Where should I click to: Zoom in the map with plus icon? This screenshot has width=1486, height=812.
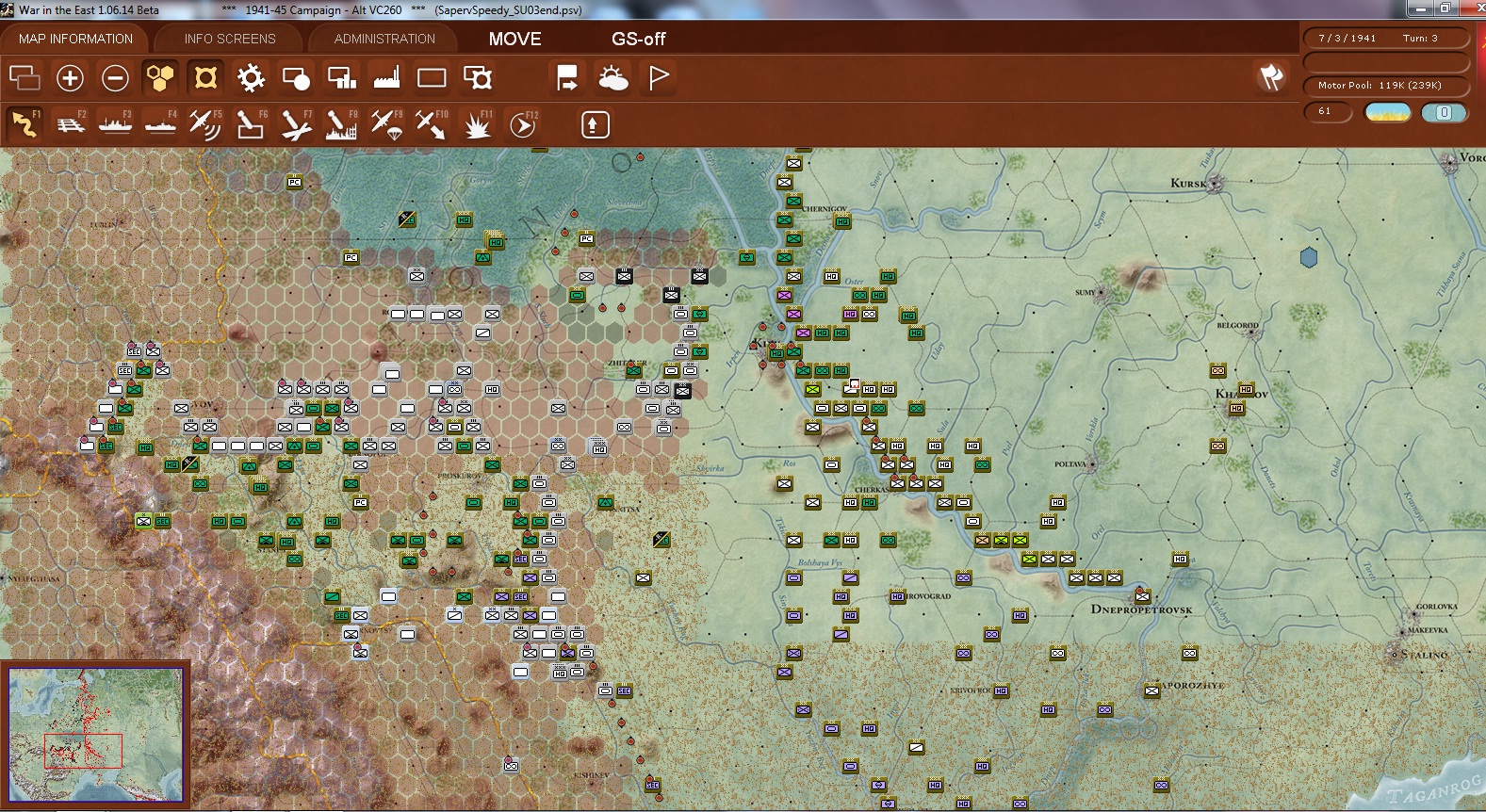(70, 77)
